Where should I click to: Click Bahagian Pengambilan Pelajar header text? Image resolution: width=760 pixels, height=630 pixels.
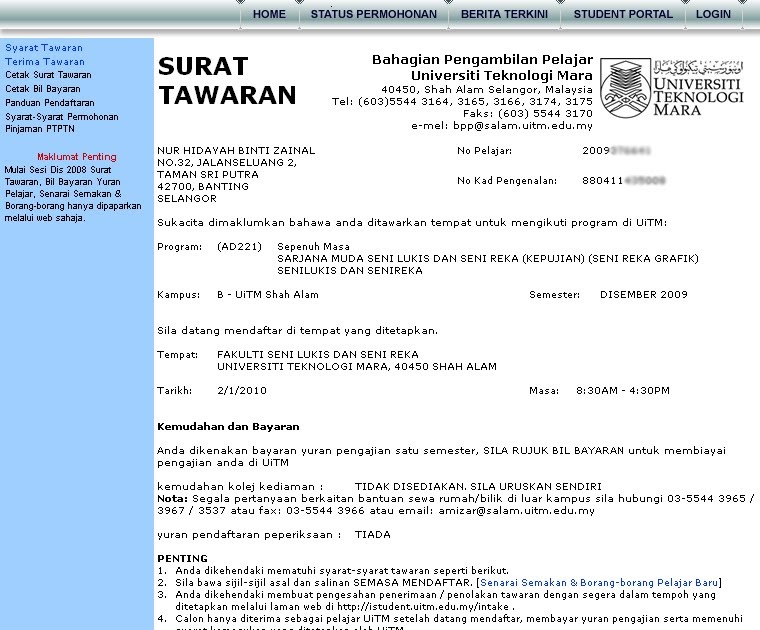point(482,60)
